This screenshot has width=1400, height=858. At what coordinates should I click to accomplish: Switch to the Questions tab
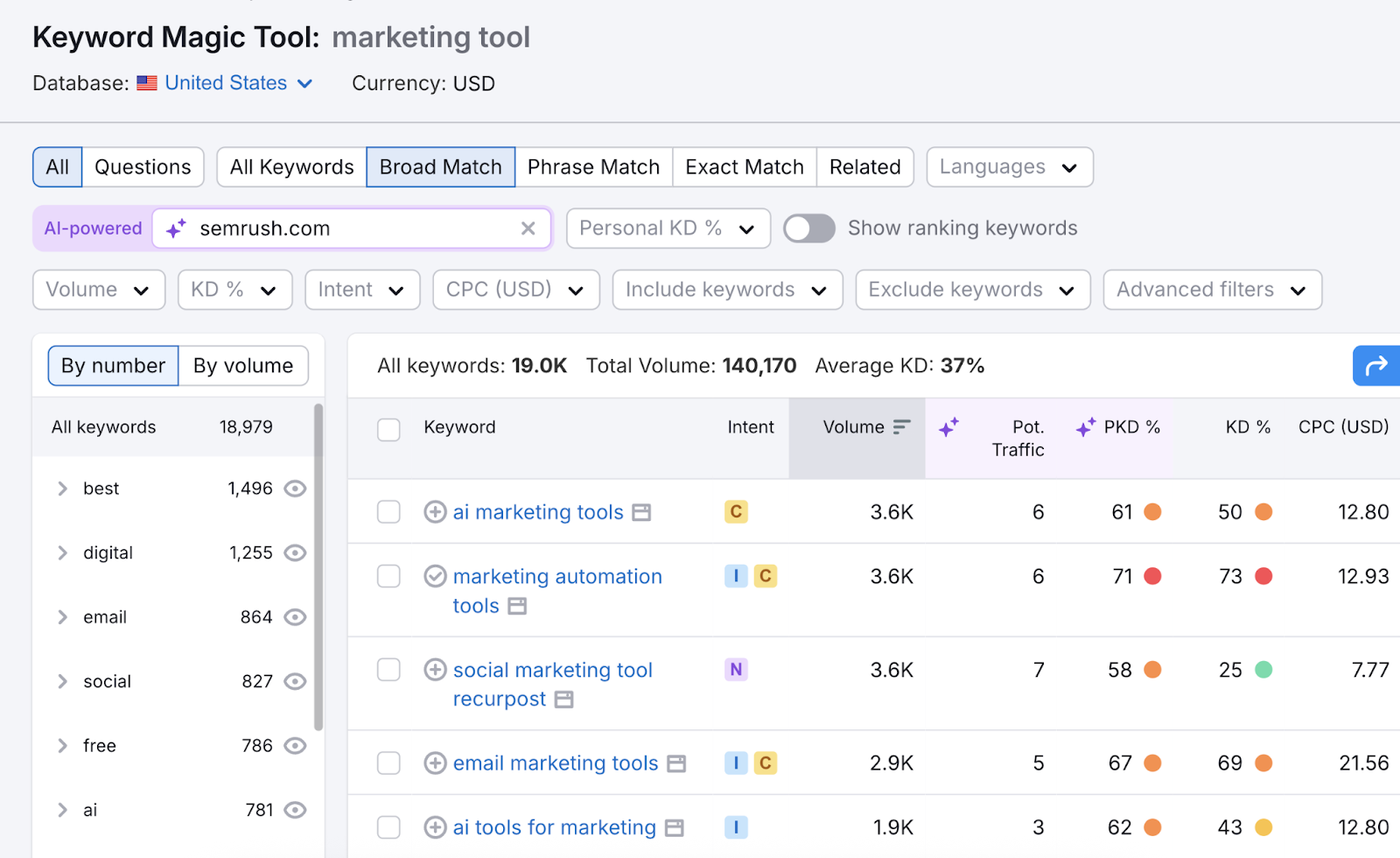143,166
